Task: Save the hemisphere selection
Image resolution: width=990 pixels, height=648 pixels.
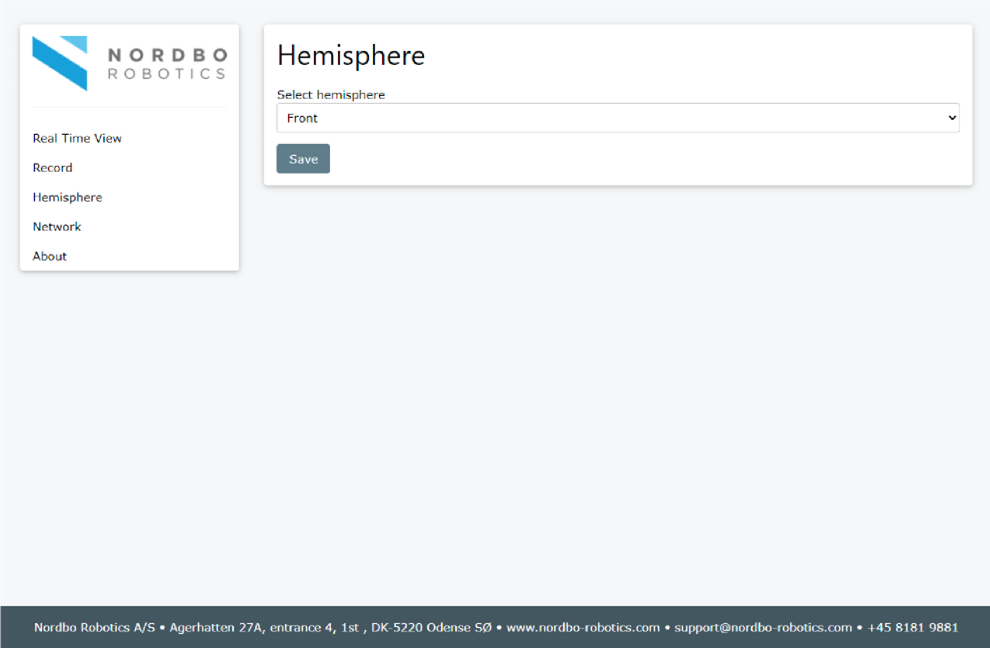Action: (303, 159)
